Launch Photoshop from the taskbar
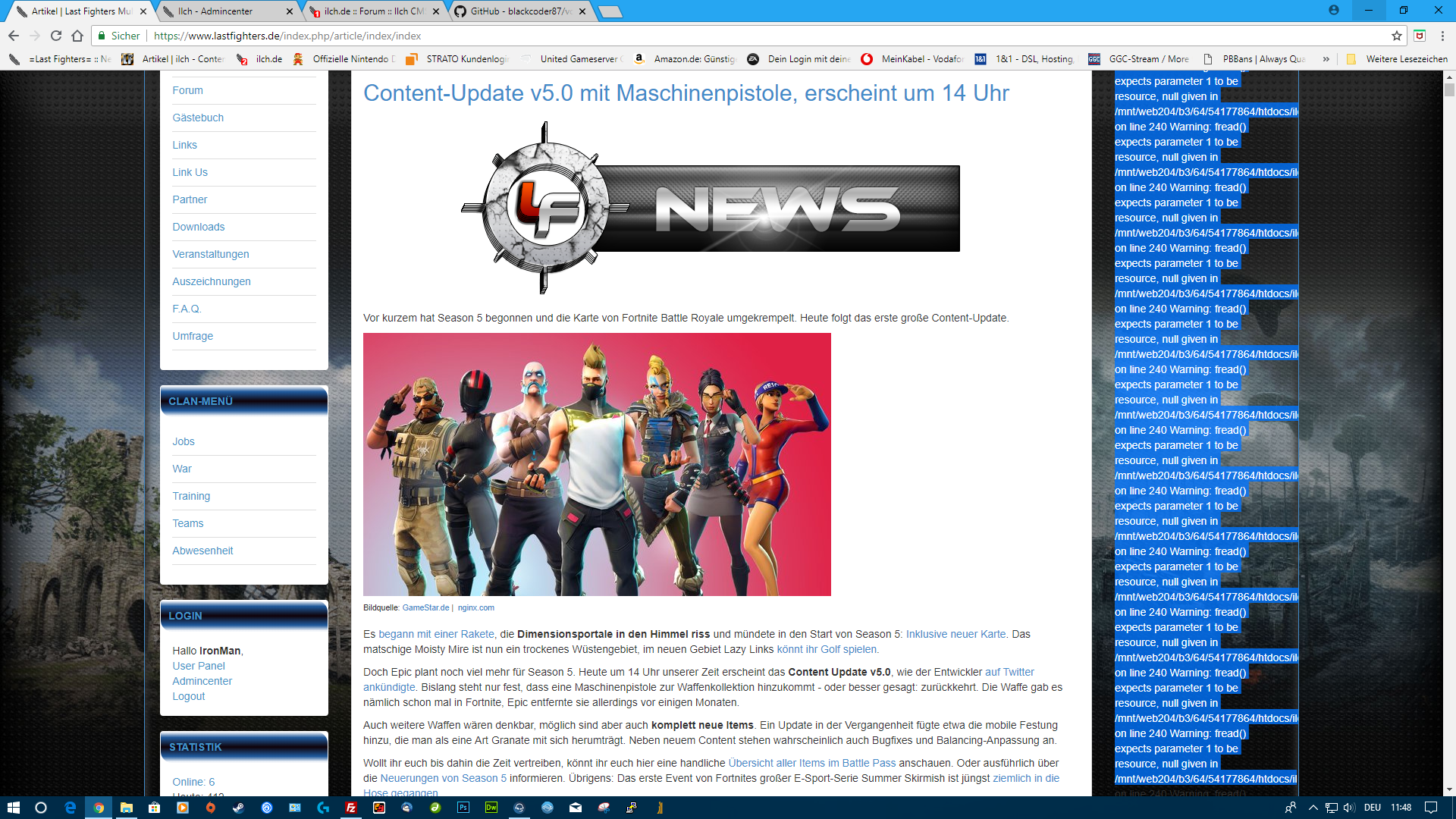1456x819 pixels. [463, 808]
